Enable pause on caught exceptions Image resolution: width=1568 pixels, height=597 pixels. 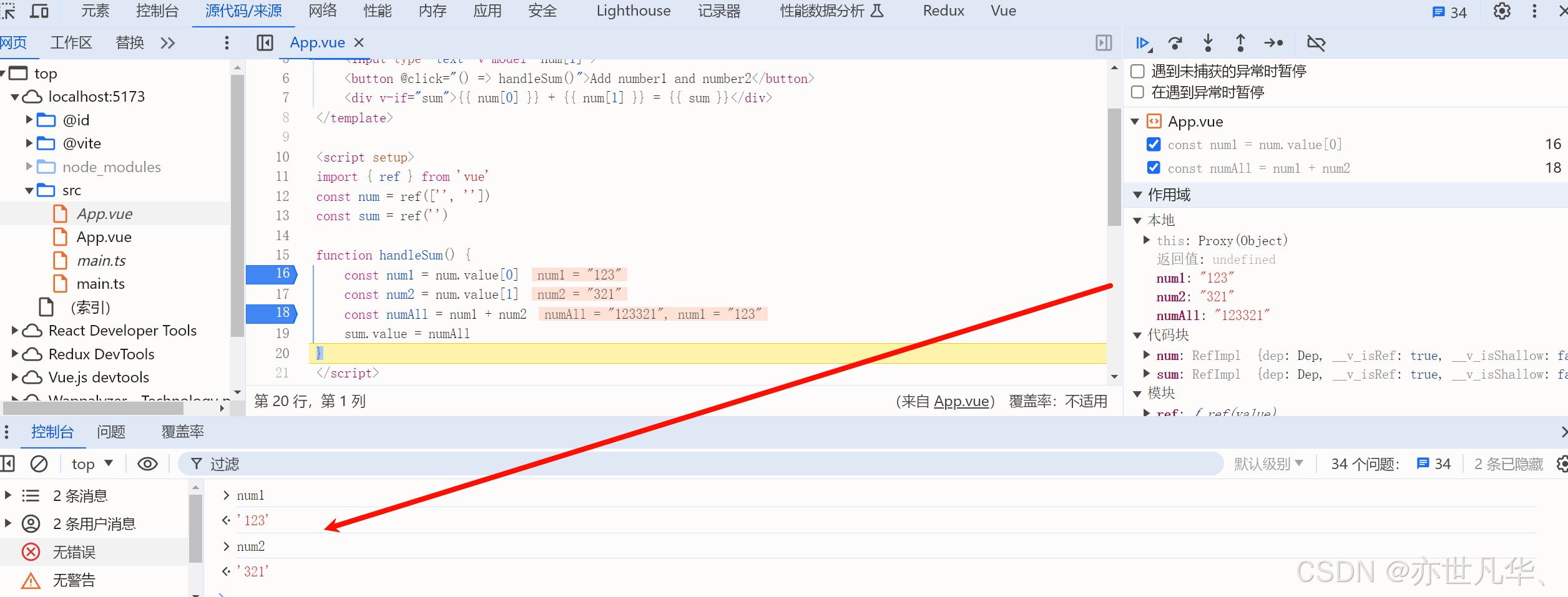[x=1138, y=92]
